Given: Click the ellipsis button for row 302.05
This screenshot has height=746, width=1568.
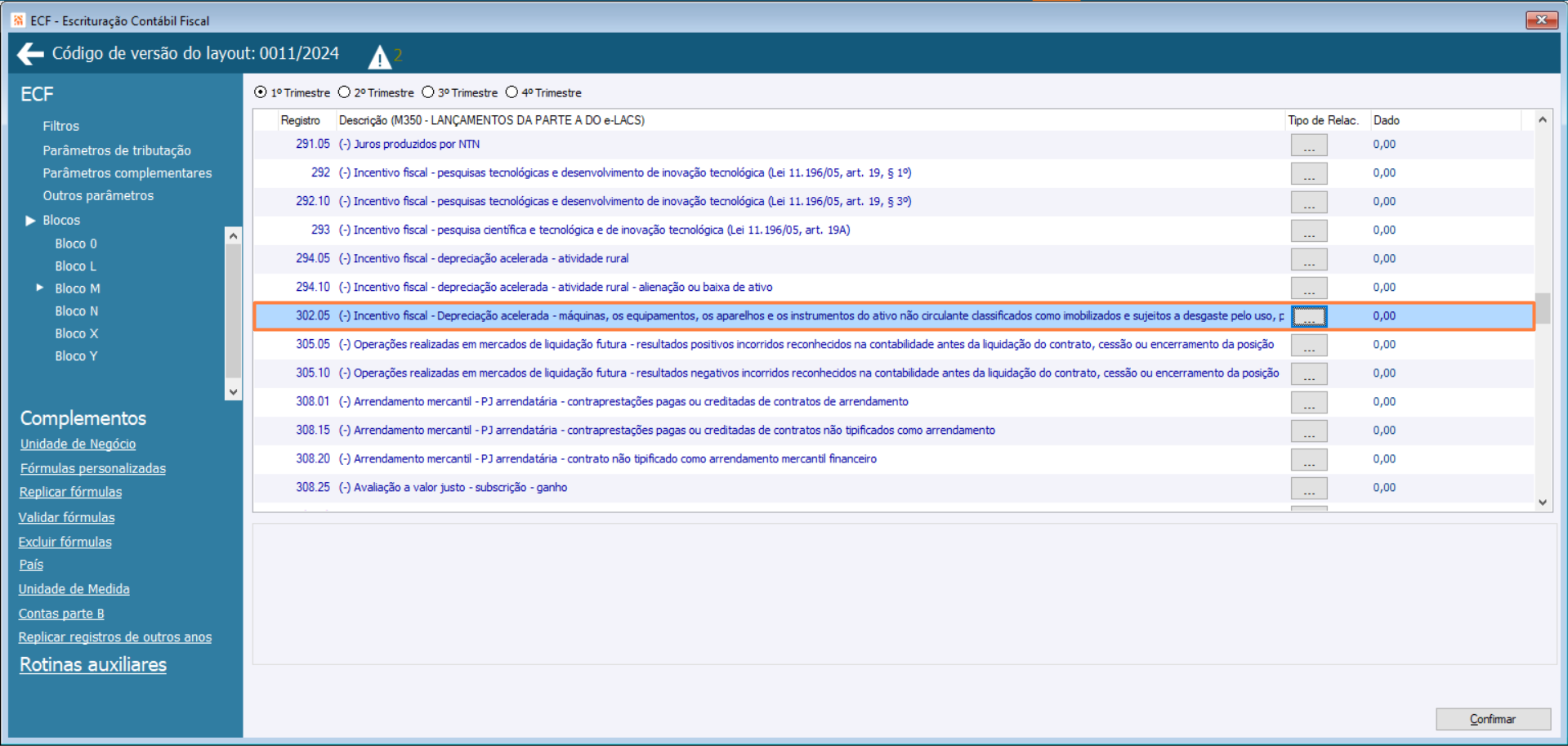Looking at the screenshot, I should [x=1309, y=316].
